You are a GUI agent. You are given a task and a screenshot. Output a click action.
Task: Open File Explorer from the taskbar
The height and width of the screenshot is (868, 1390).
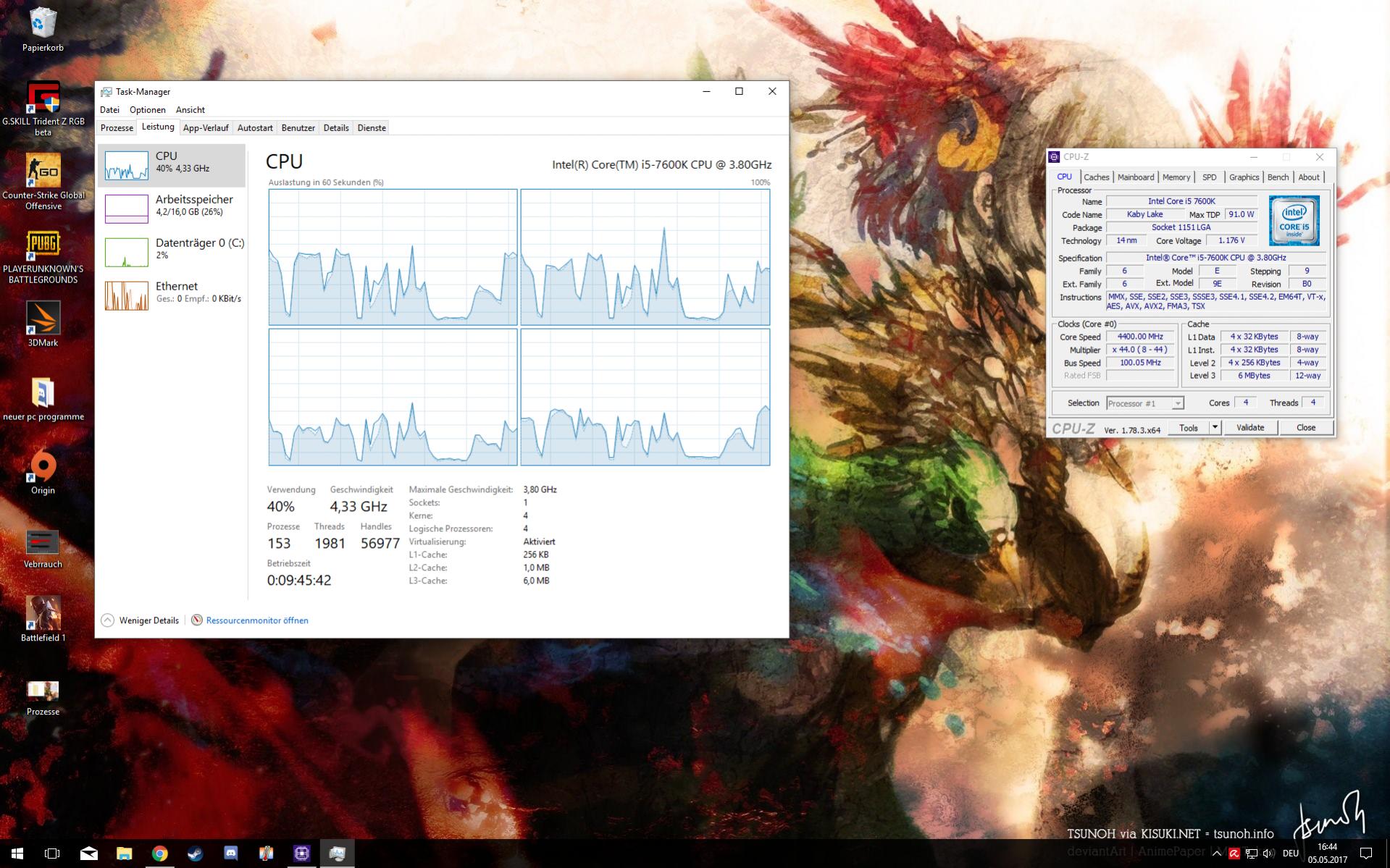click(x=124, y=854)
